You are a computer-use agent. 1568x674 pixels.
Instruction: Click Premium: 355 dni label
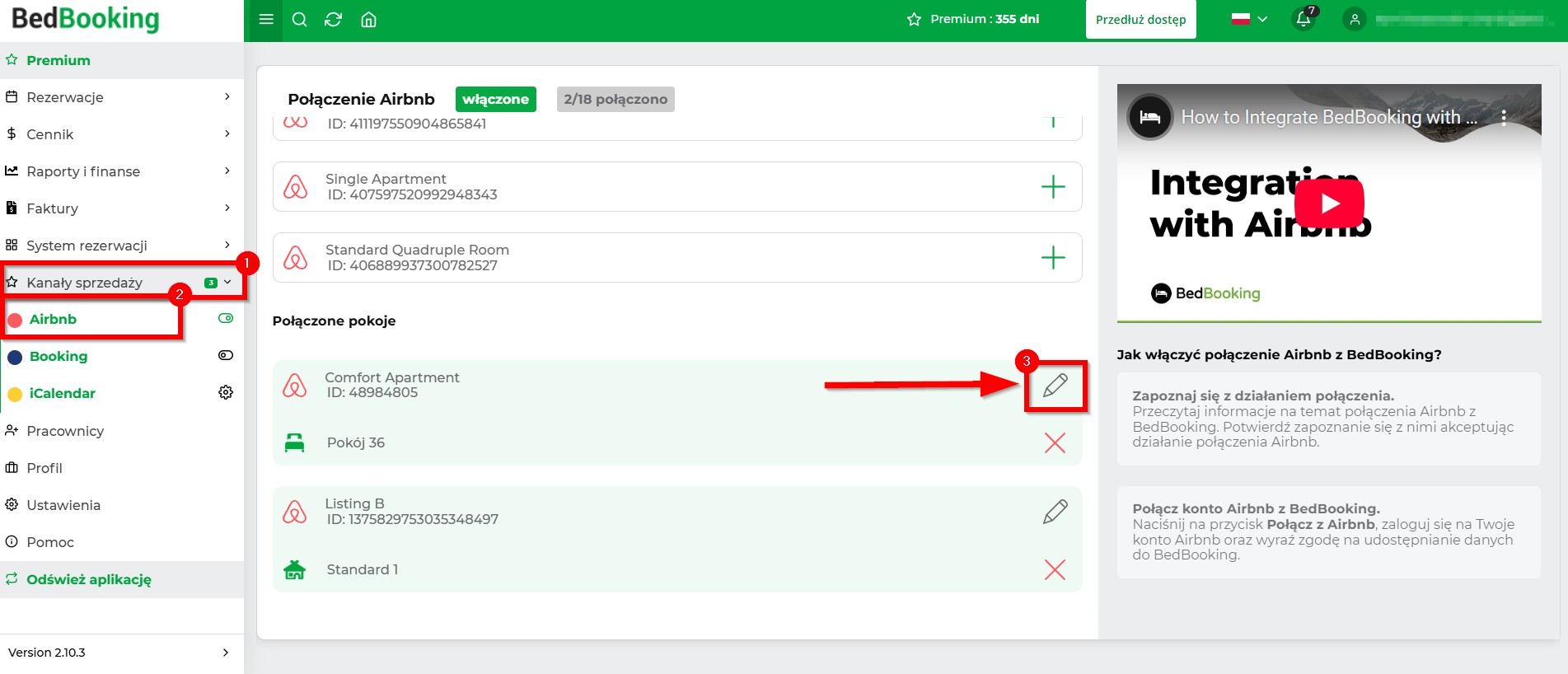(x=985, y=19)
